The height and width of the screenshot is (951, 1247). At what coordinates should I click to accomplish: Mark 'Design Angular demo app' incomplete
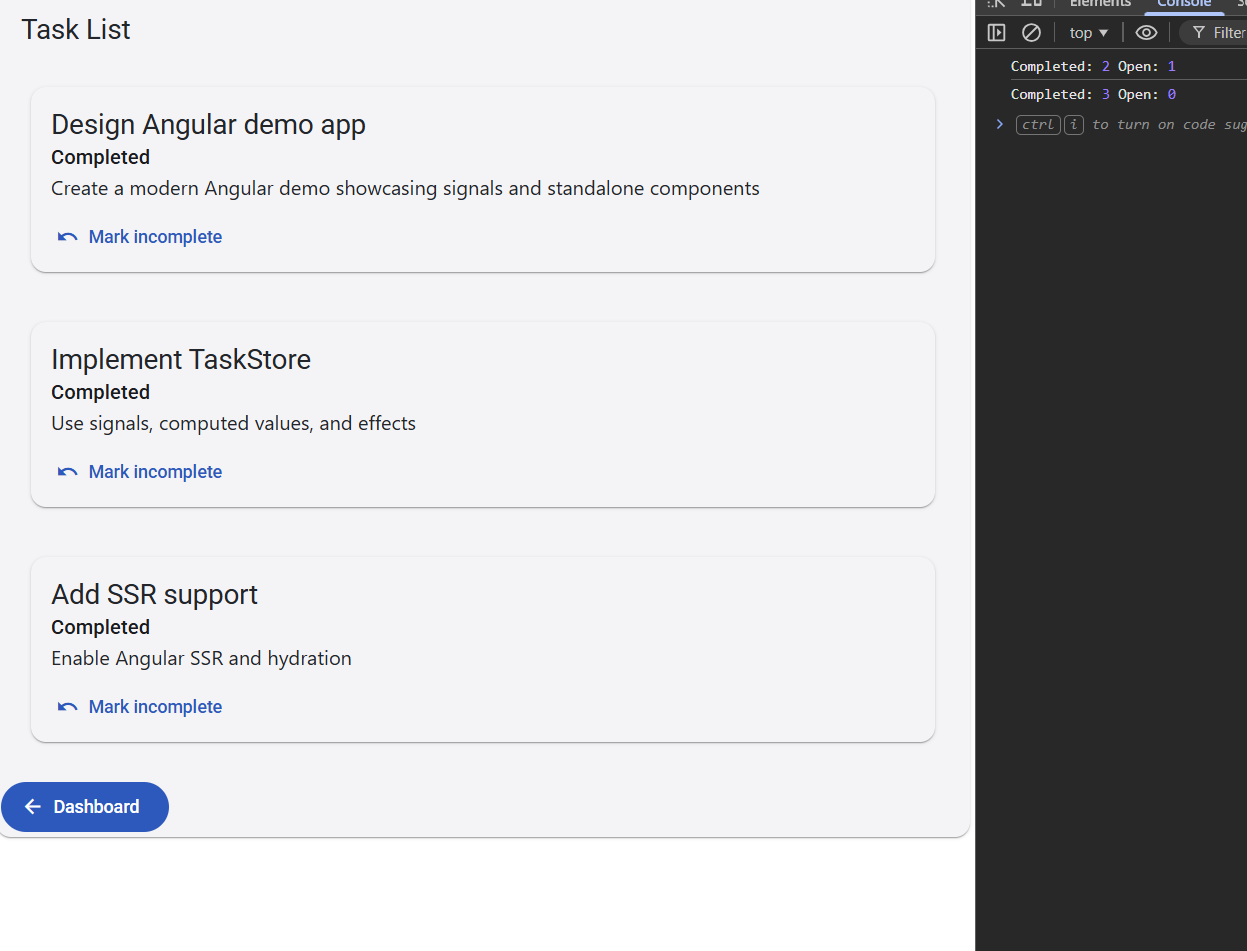[x=155, y=236]
